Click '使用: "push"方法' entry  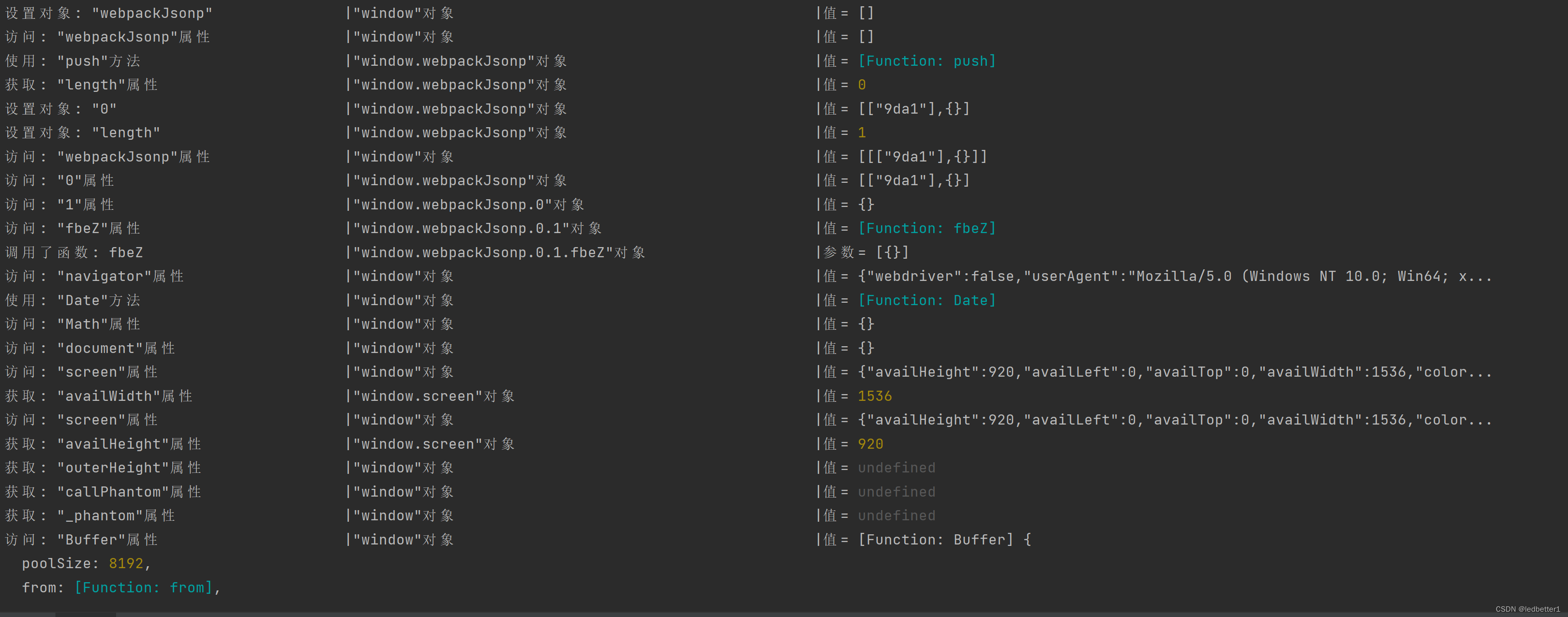click(73, 61)
